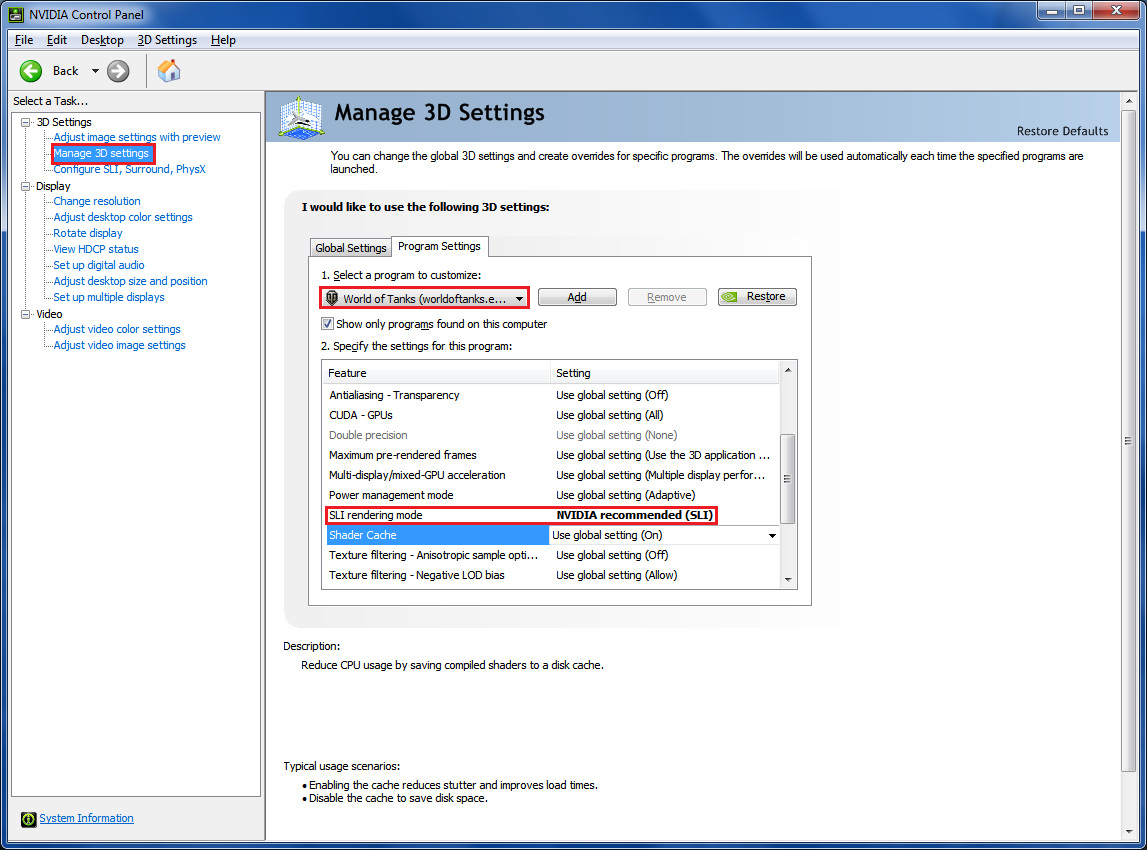
Task: Open the Desktop menu
Action: pyautogui.click(x=102, y=40)
